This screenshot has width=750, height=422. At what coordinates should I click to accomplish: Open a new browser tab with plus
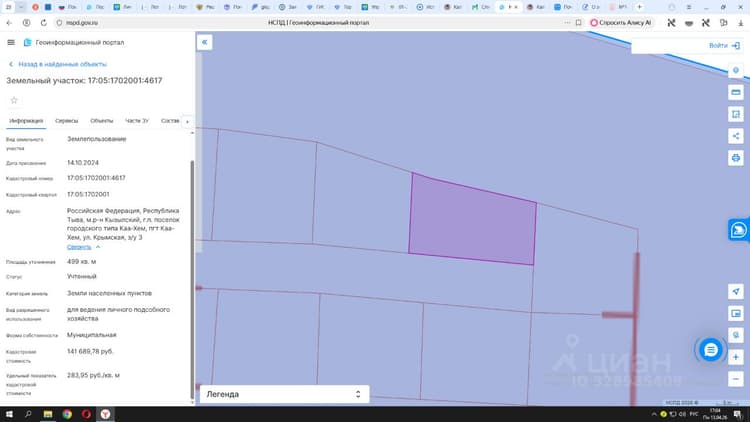pyautogui.click(x=639, y=7)
